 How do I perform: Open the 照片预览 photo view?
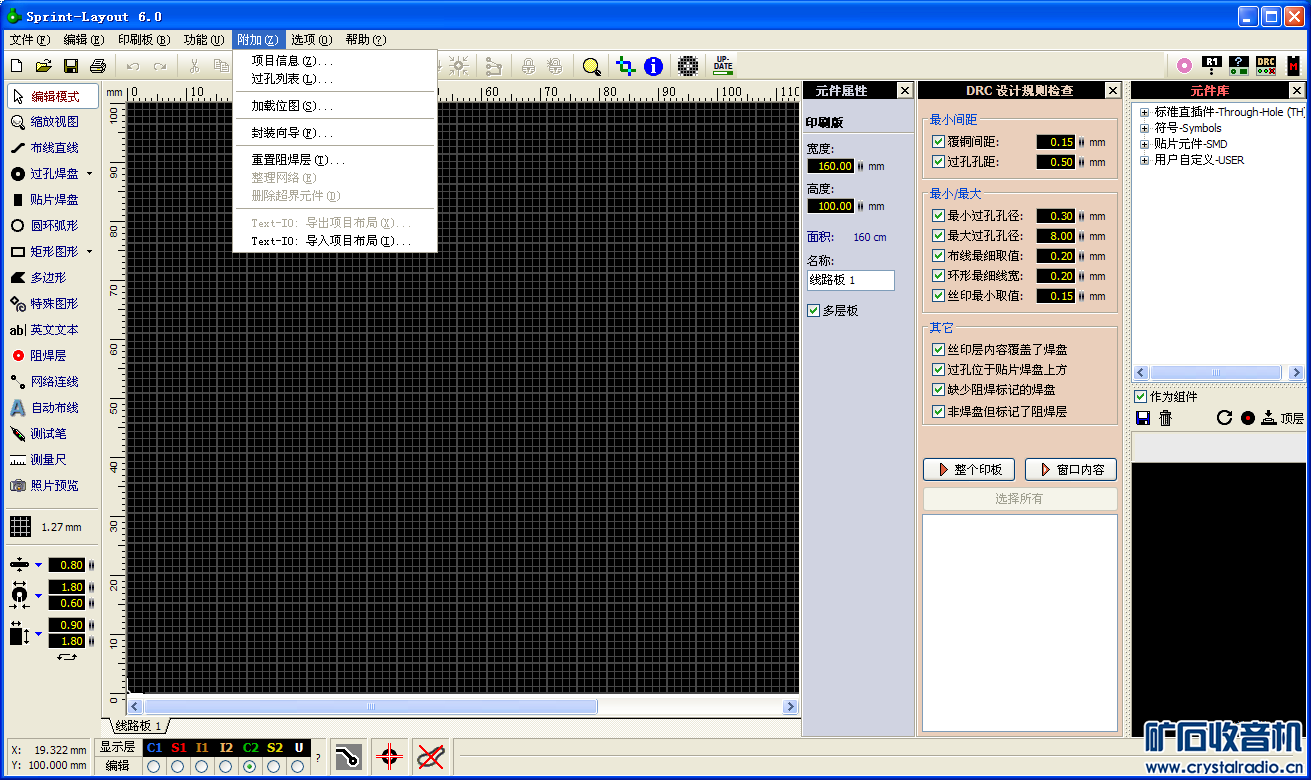click(x=53, y=486)
